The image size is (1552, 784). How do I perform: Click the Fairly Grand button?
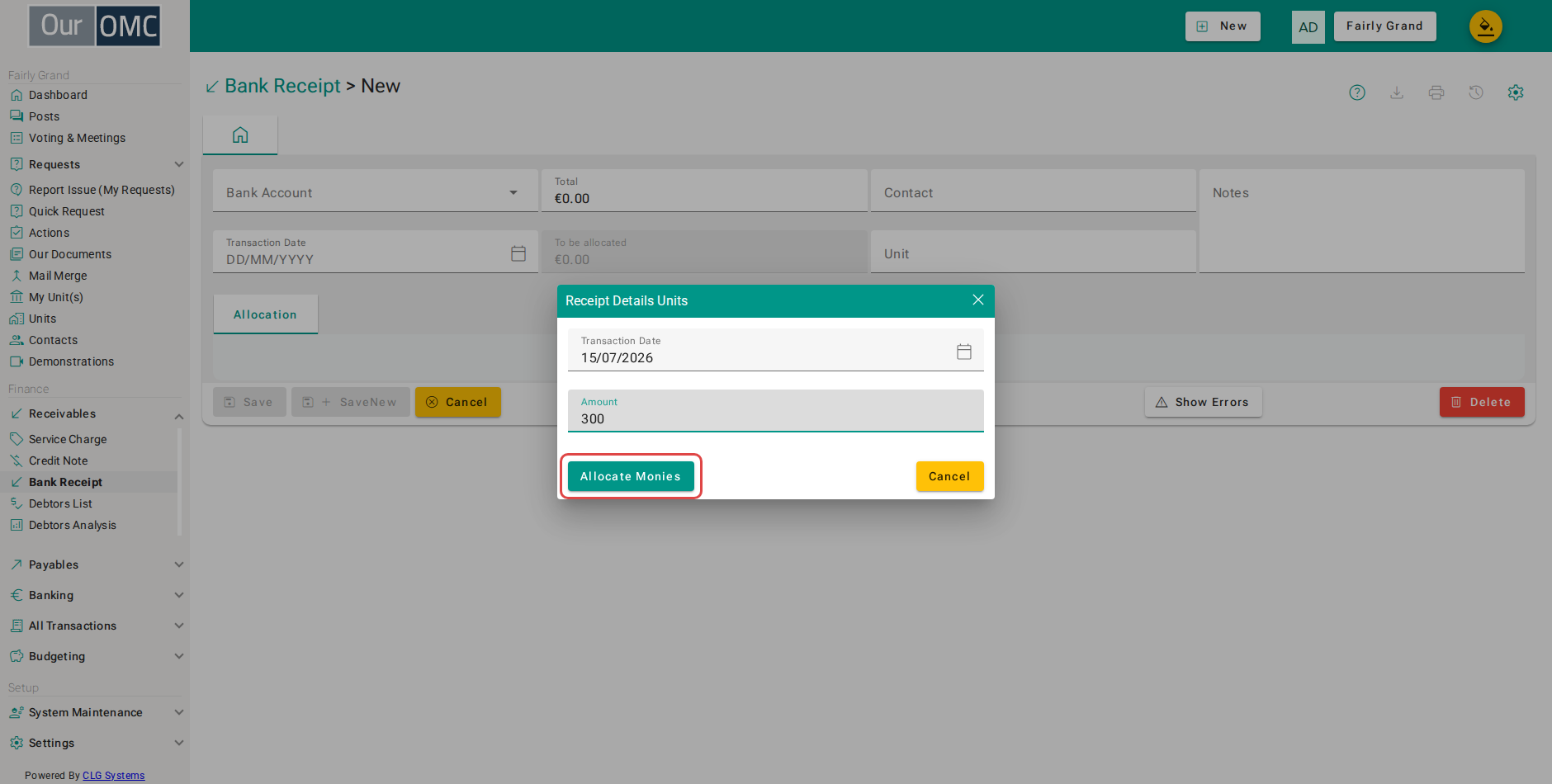coord(1384,26)
